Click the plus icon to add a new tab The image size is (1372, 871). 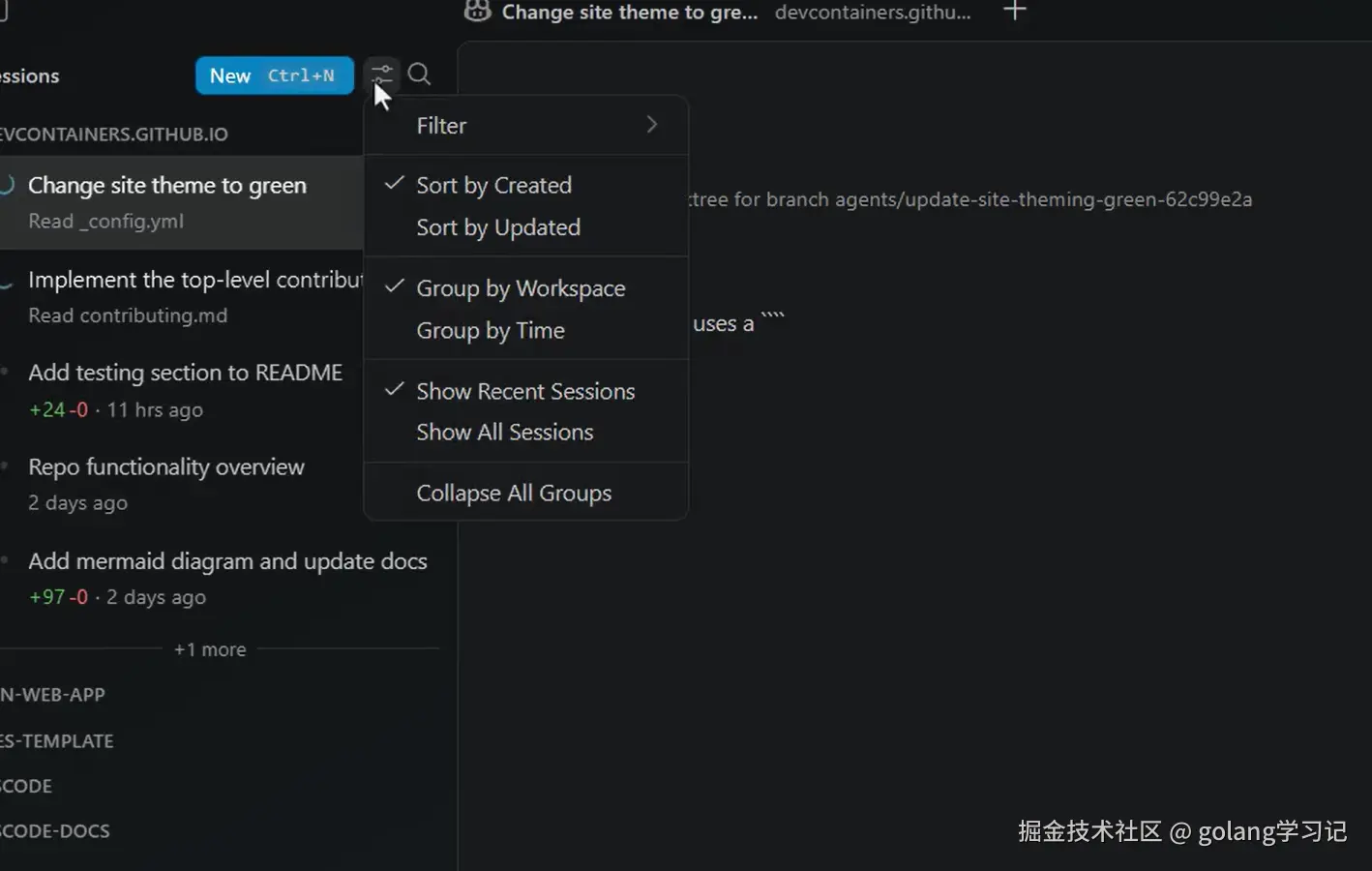[1014, 12]
